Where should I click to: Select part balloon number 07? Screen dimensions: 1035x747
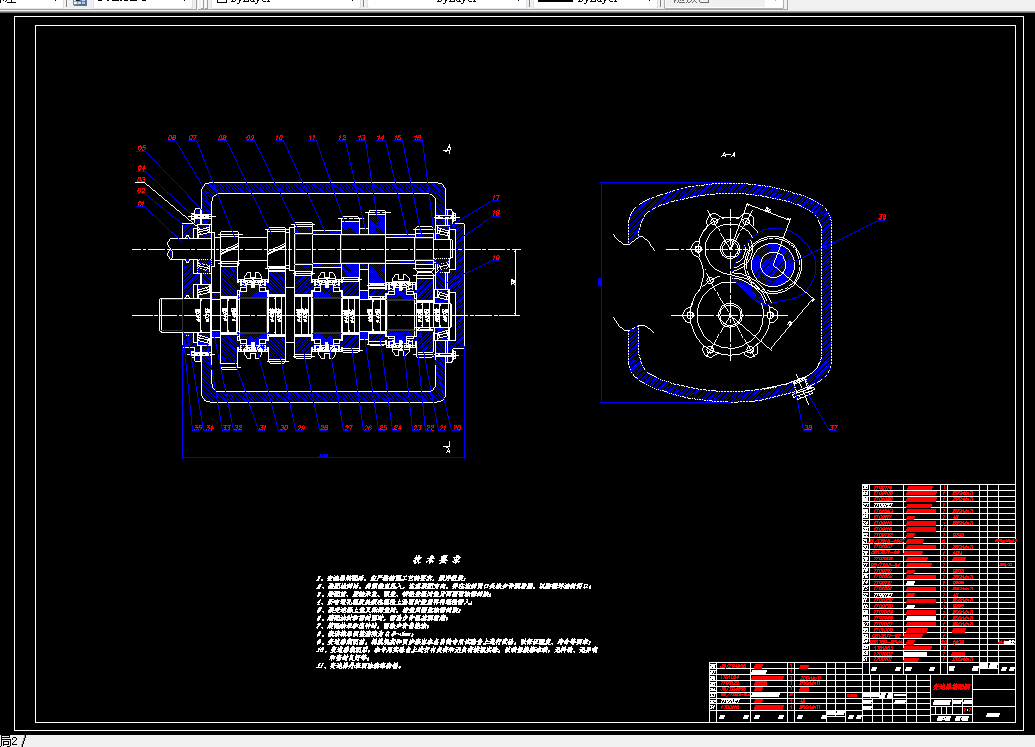tap(192, 138)
